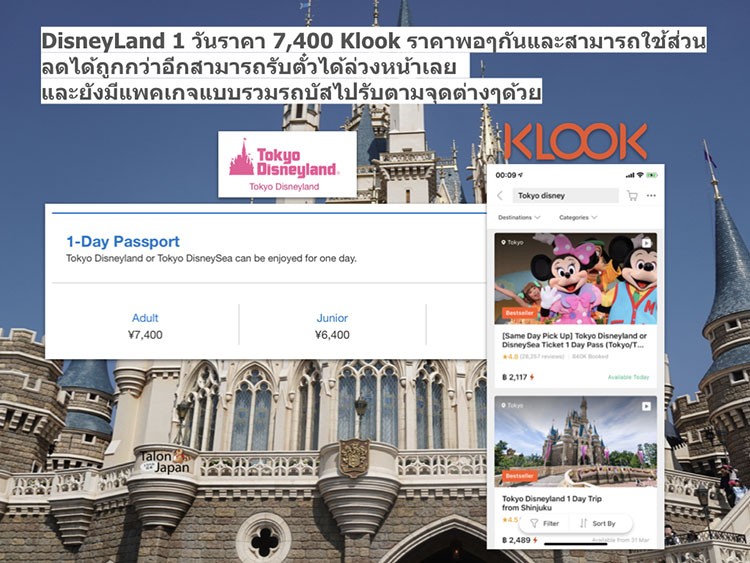The width and height of the screenshot is (750, 563).
Task: Click the Filter funnel icon
Action: [534, 523]
